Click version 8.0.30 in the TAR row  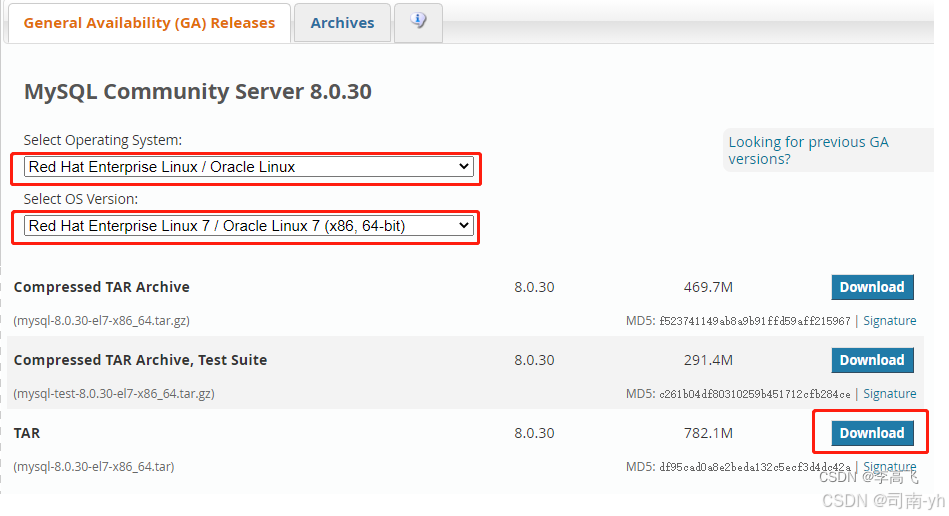click(x=534, y=433)
